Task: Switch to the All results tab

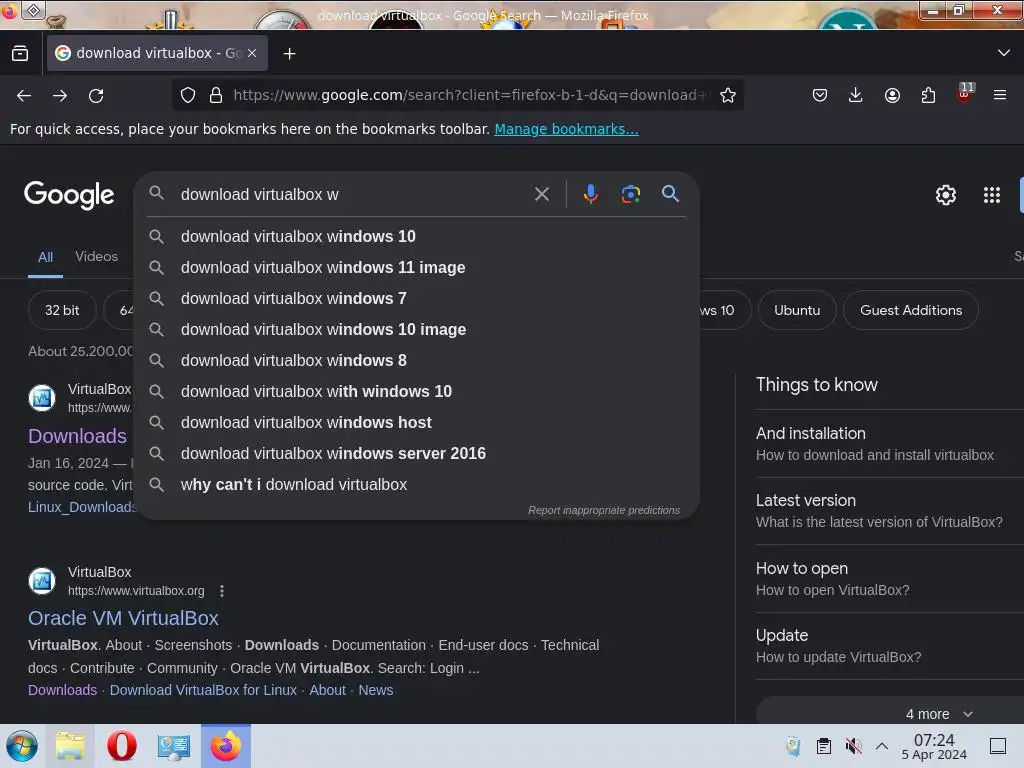Action: pos(45,257)
